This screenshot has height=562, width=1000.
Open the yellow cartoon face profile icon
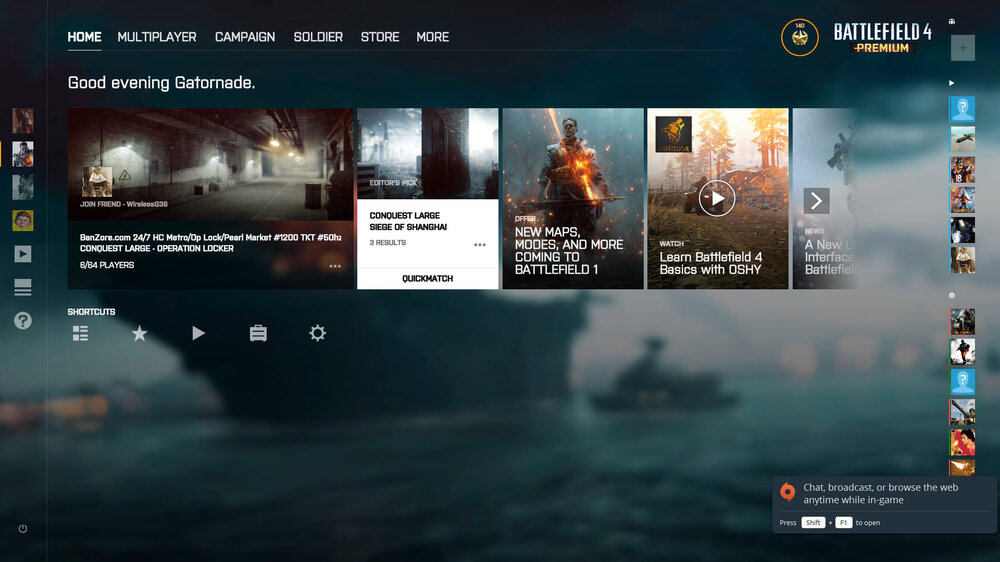pyautogui.click(x=23, y=221)
